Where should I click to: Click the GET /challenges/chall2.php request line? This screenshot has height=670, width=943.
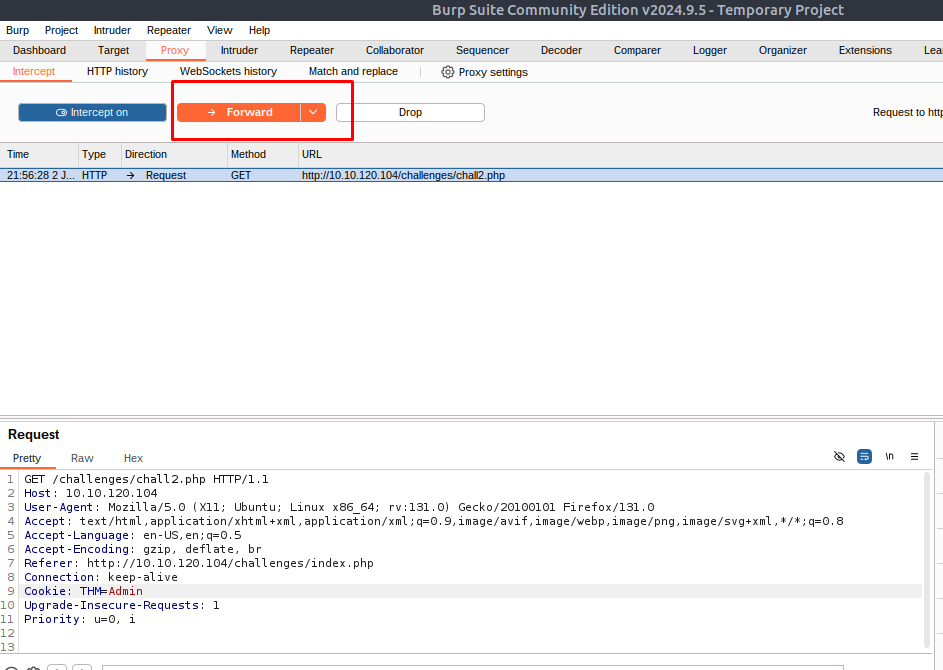point(146,479)
